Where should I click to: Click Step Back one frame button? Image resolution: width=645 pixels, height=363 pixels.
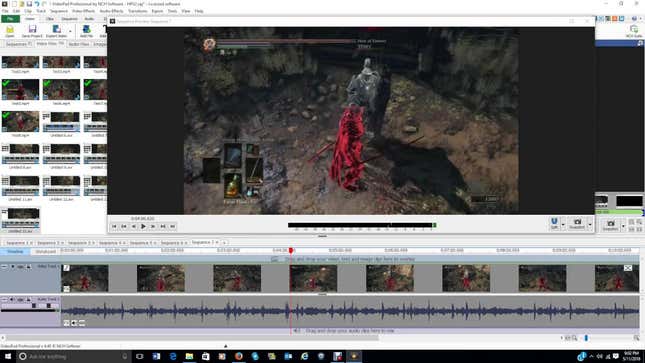tap(133, 226)
